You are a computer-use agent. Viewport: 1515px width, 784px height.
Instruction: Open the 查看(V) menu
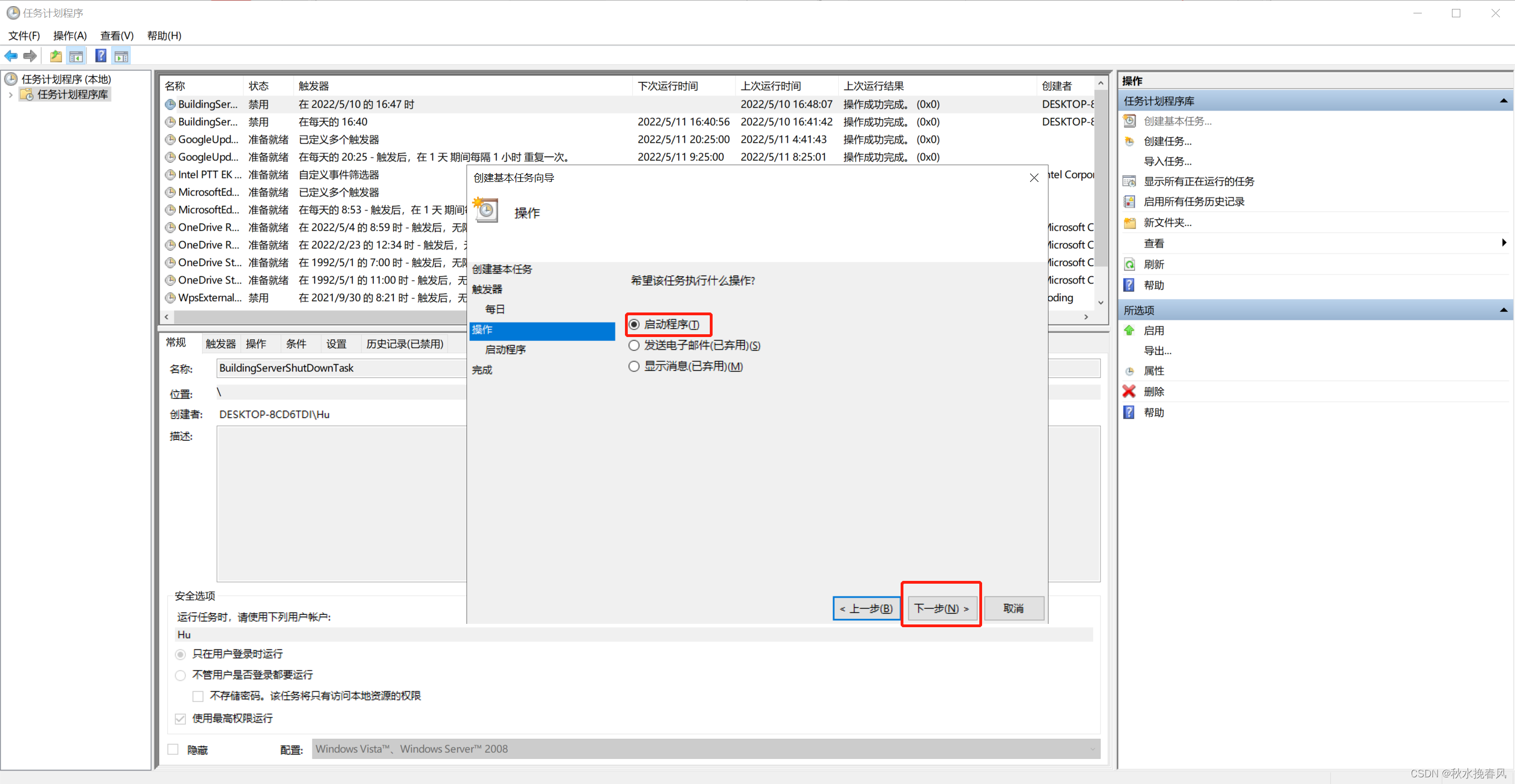117,35
